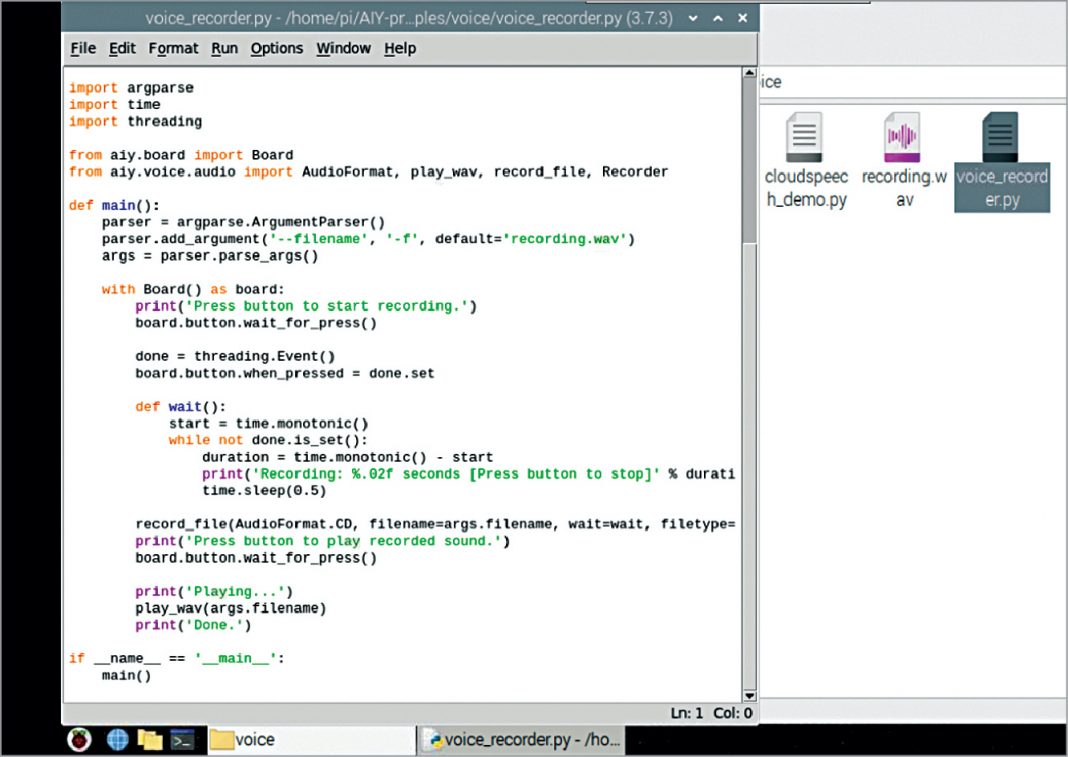The height and width of the screenshot is (757, 1068).
Task: Switch to voice_recorder.py taskbar window button
Action: point(522,740)
